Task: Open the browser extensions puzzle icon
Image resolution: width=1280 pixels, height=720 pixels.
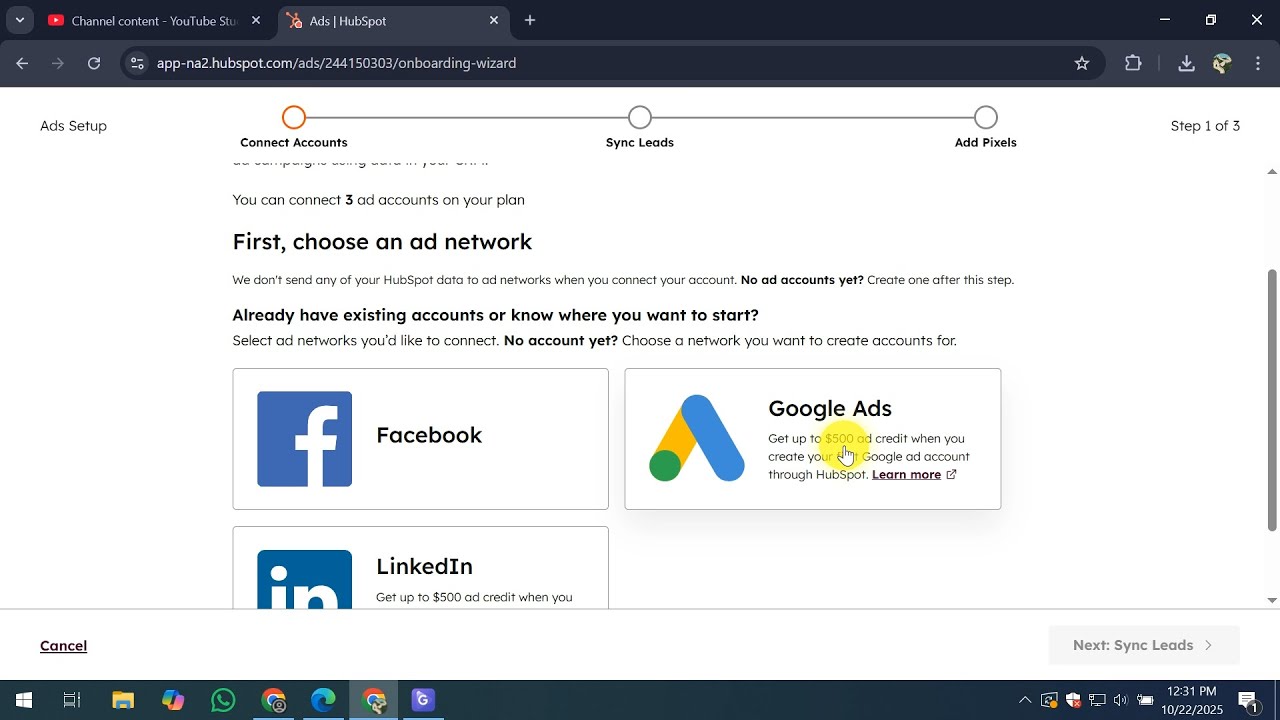Action: pyautogui.click(x=1133, y=63)
